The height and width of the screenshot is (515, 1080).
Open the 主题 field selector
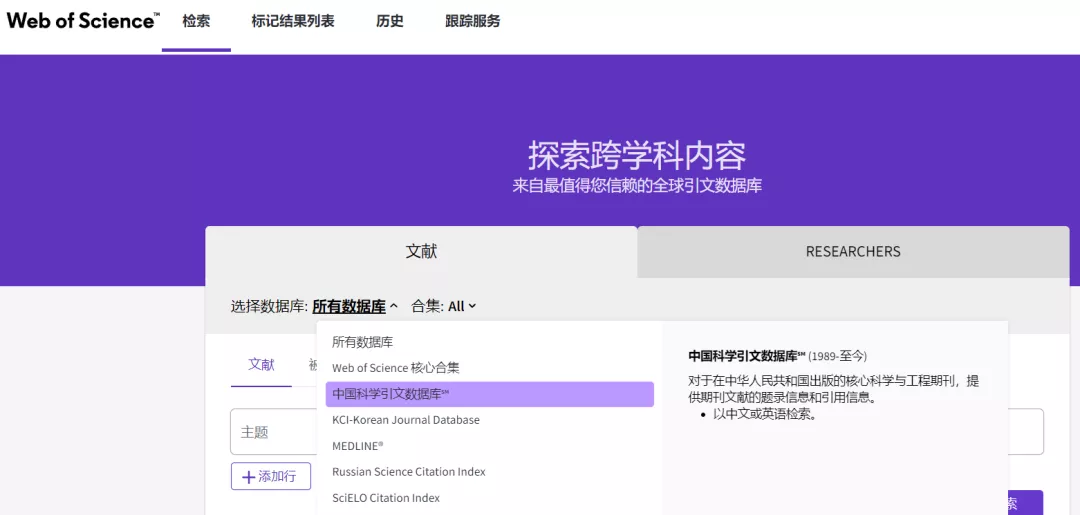(x=273, y=432)
